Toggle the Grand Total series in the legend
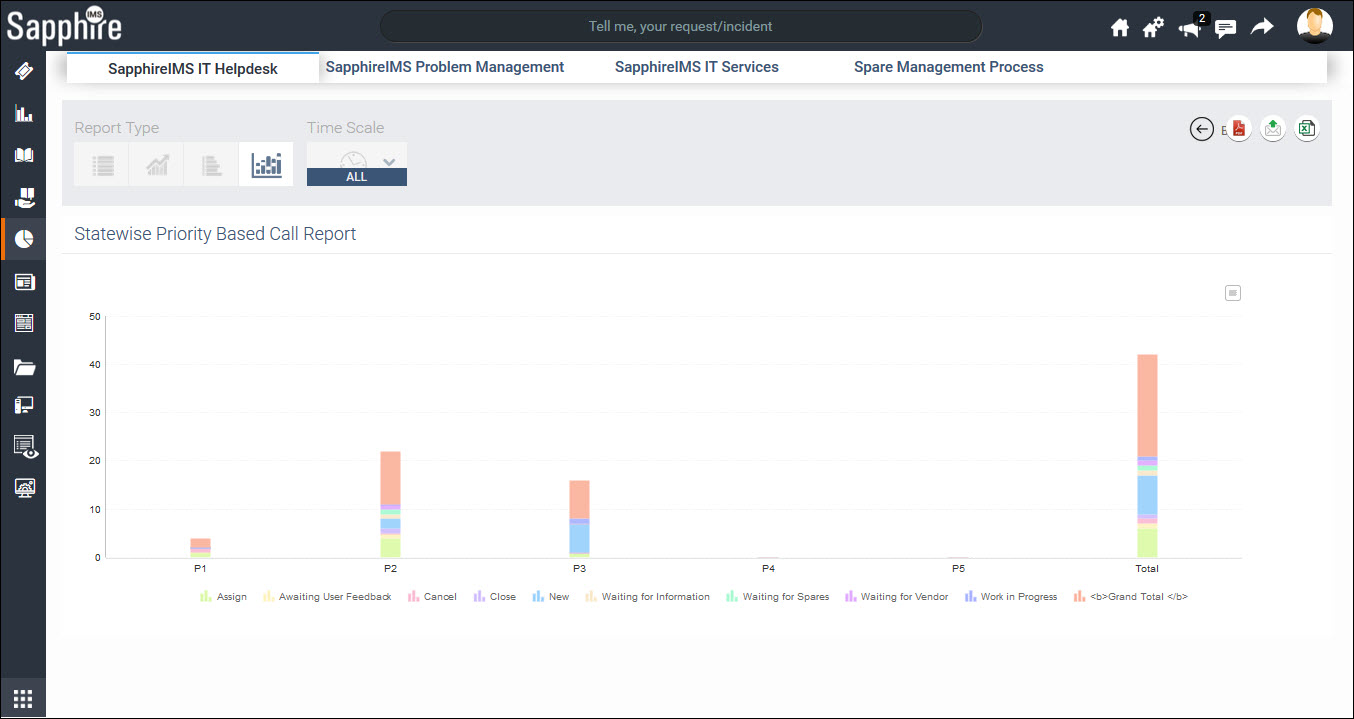The height and width of the screenshot is (719, 1354). coord(1130,596)
